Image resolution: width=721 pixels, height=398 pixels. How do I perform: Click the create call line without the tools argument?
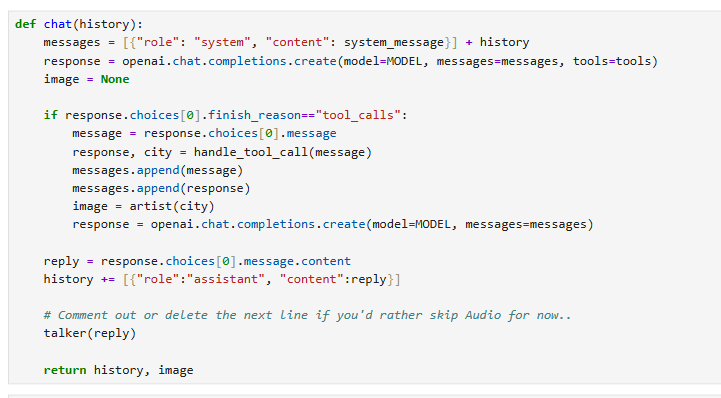coord(333,224)
